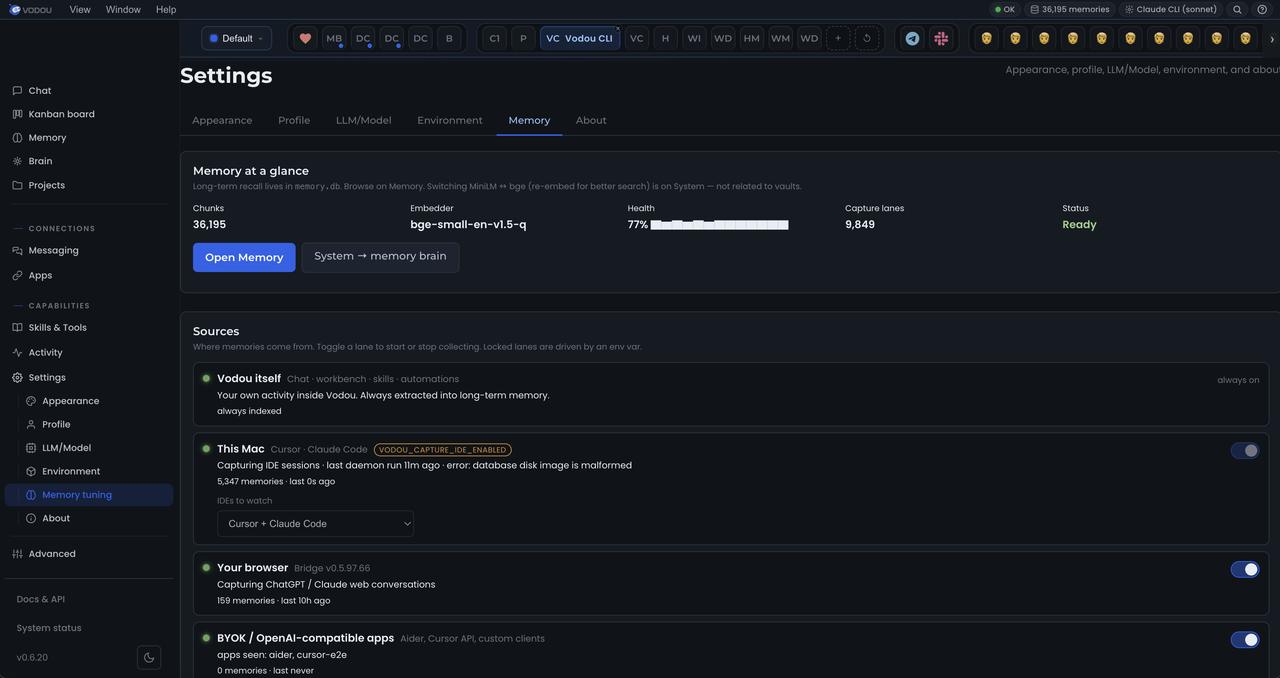
Task: Open Environment sub-item in the sidebar
Action: tap(70, 472)
